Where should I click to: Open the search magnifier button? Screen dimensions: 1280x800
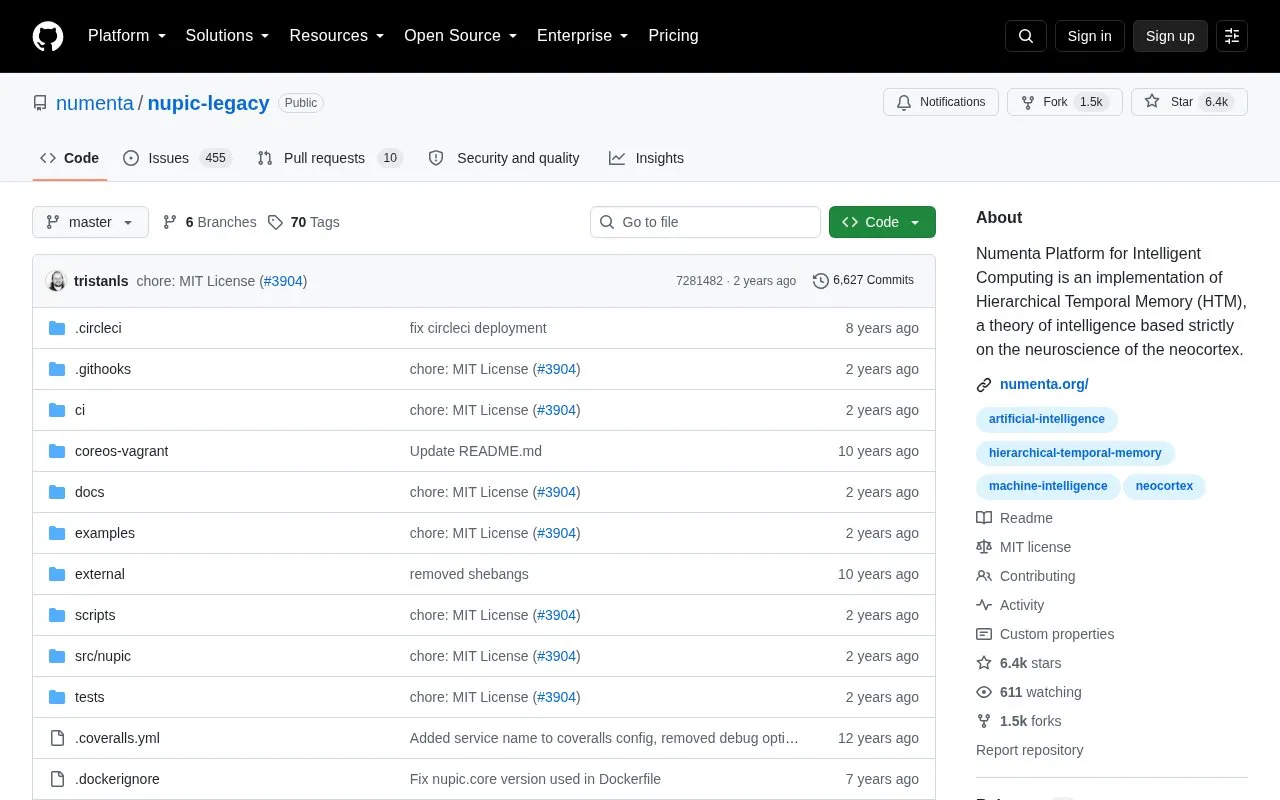[x=1026, y=36]
